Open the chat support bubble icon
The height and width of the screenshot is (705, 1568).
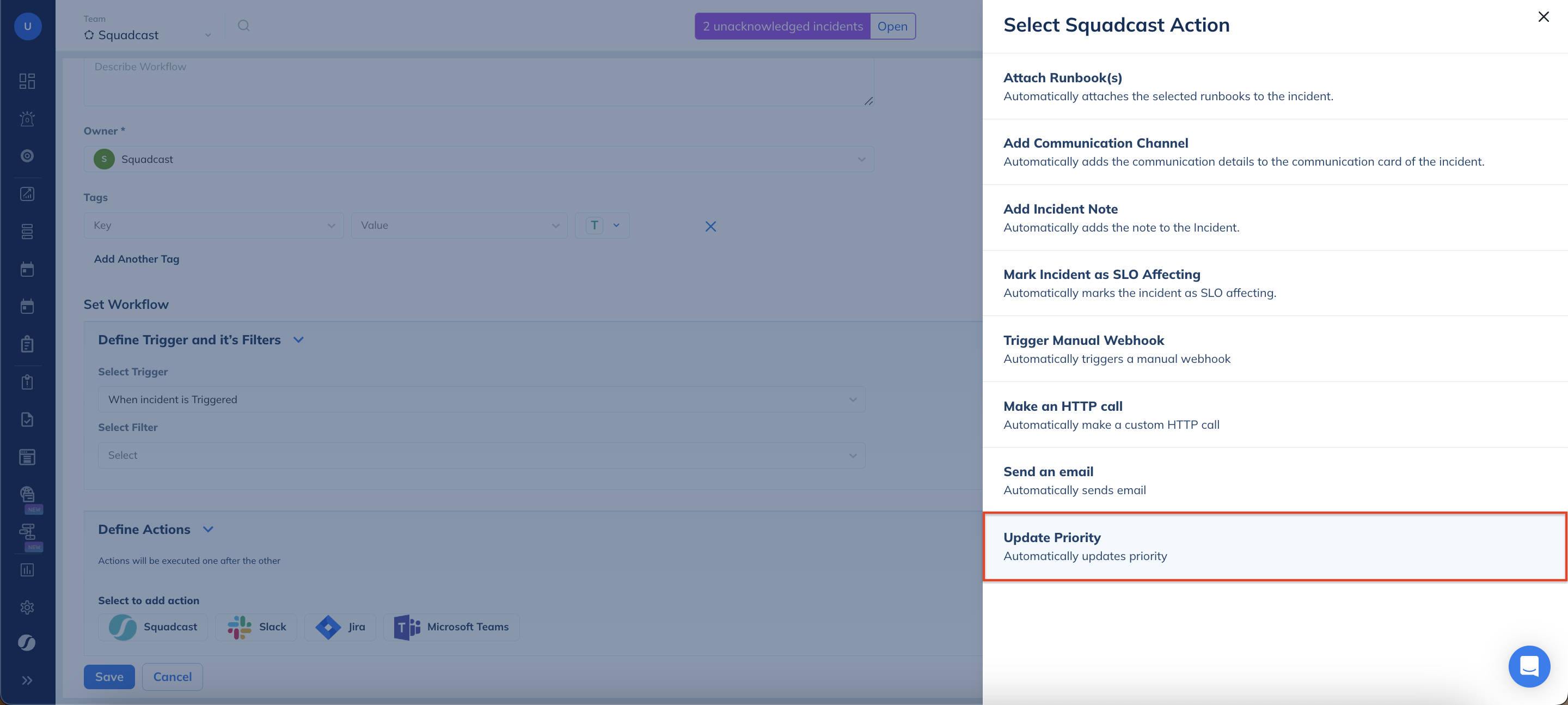pyautogui.click(x=1528, y=666)
